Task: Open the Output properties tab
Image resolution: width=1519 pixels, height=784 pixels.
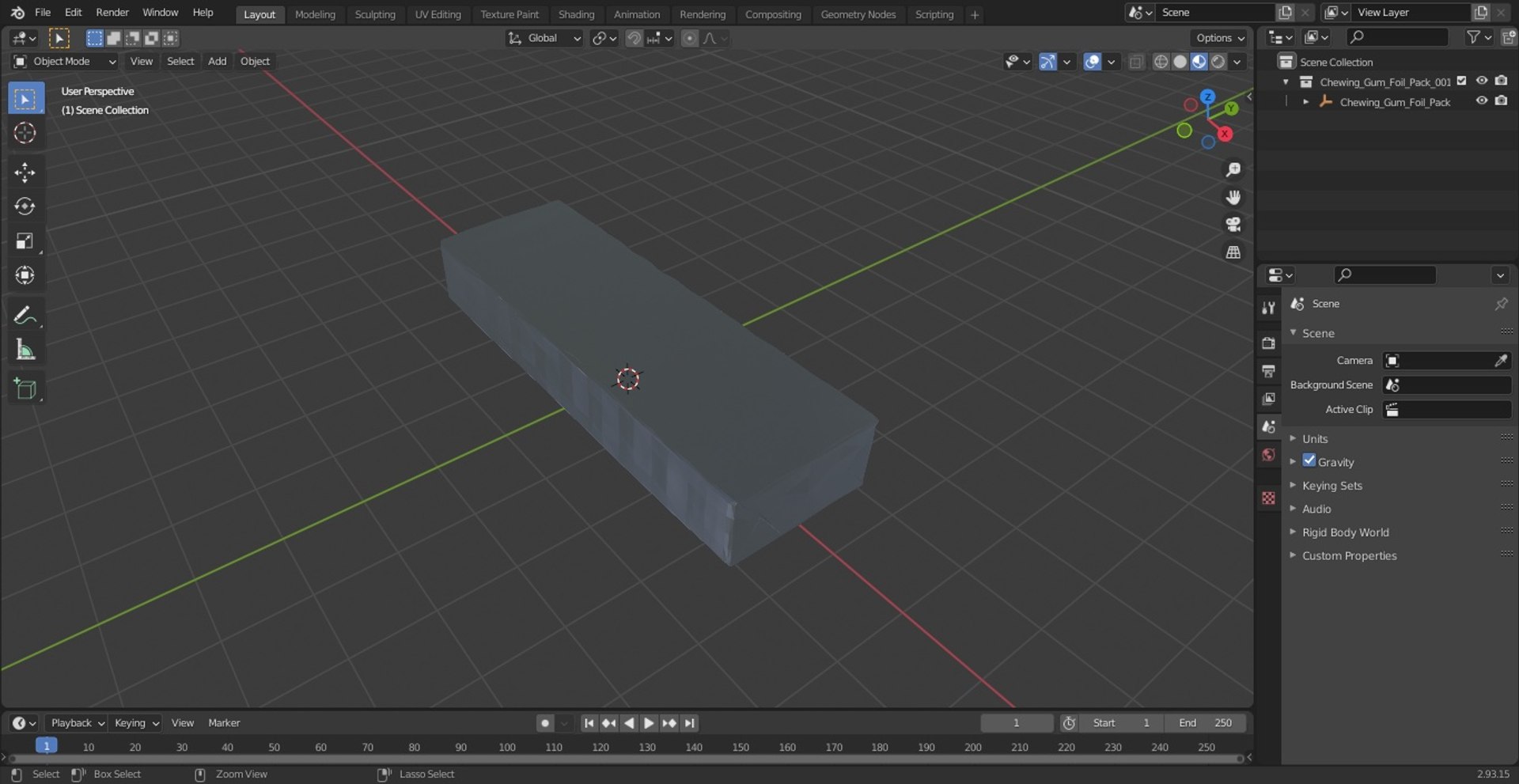Action: click(x=1269, y=371)
